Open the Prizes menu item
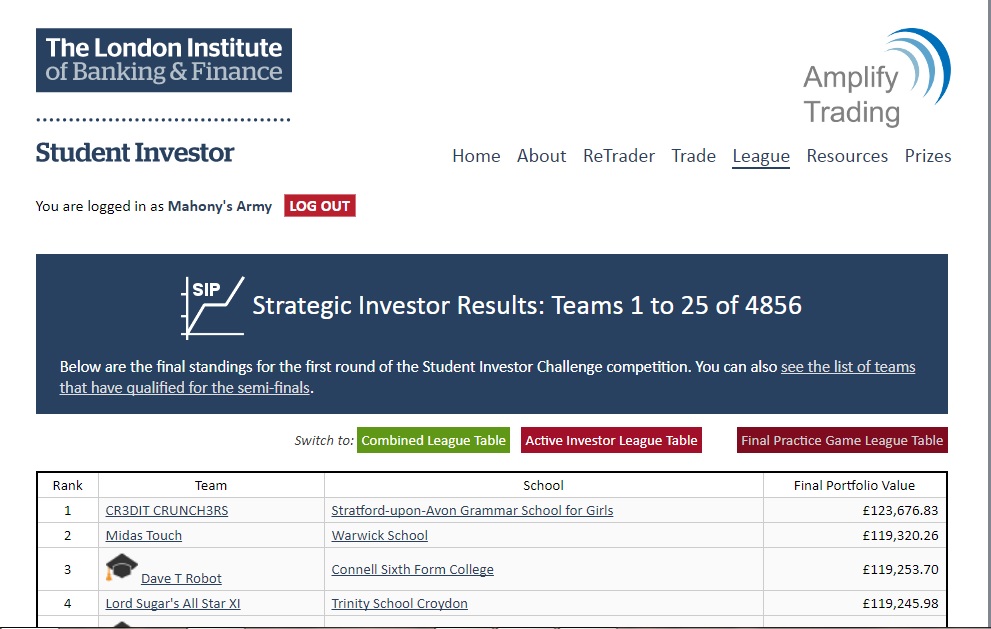991x629 pixels. click(x=928, y=156)
